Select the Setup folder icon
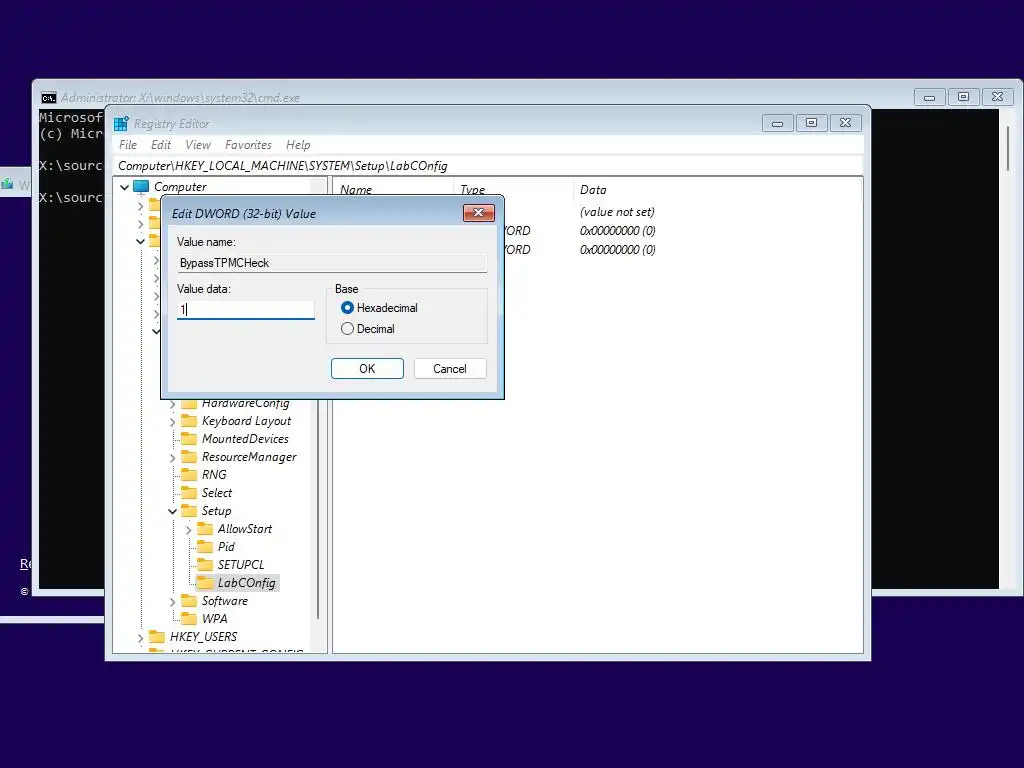This screenshot has height=768, width=1024. (189, 510)
